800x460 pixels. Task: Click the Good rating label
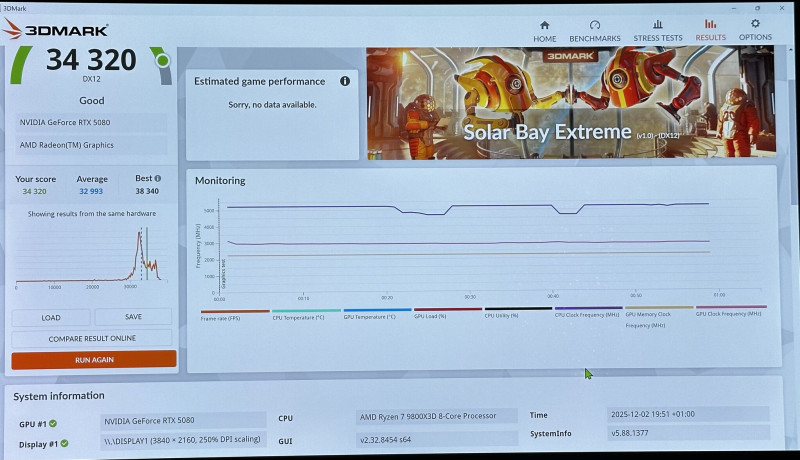coord(91,100)
